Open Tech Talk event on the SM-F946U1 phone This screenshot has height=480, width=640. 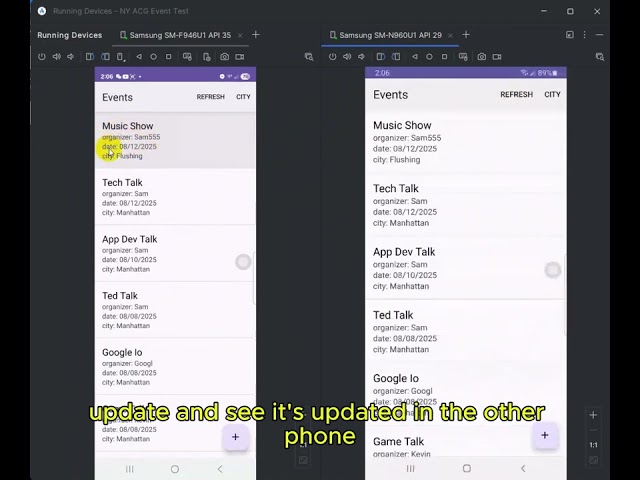click(x=175, y=197)
